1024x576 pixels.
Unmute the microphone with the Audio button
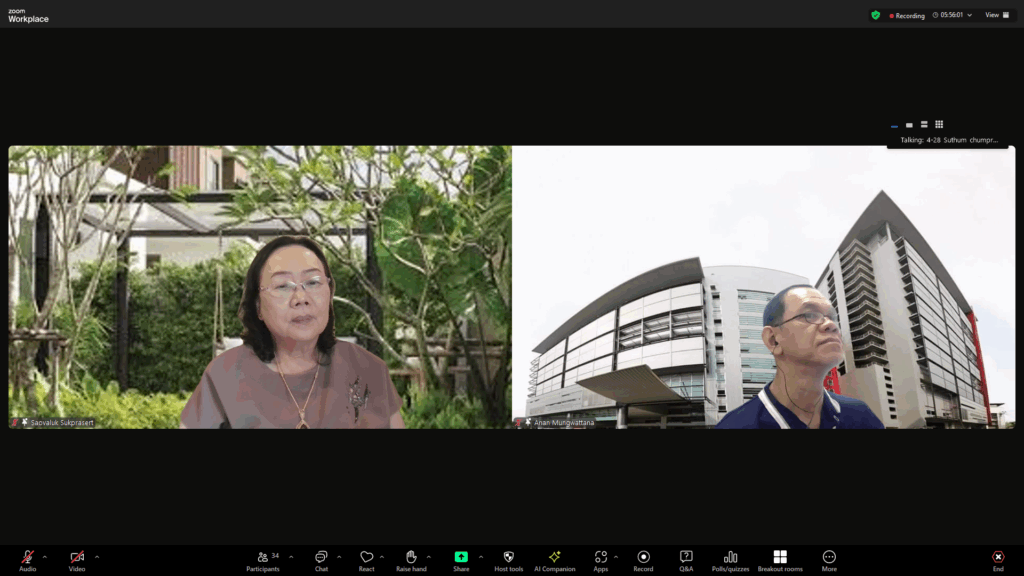27,560
